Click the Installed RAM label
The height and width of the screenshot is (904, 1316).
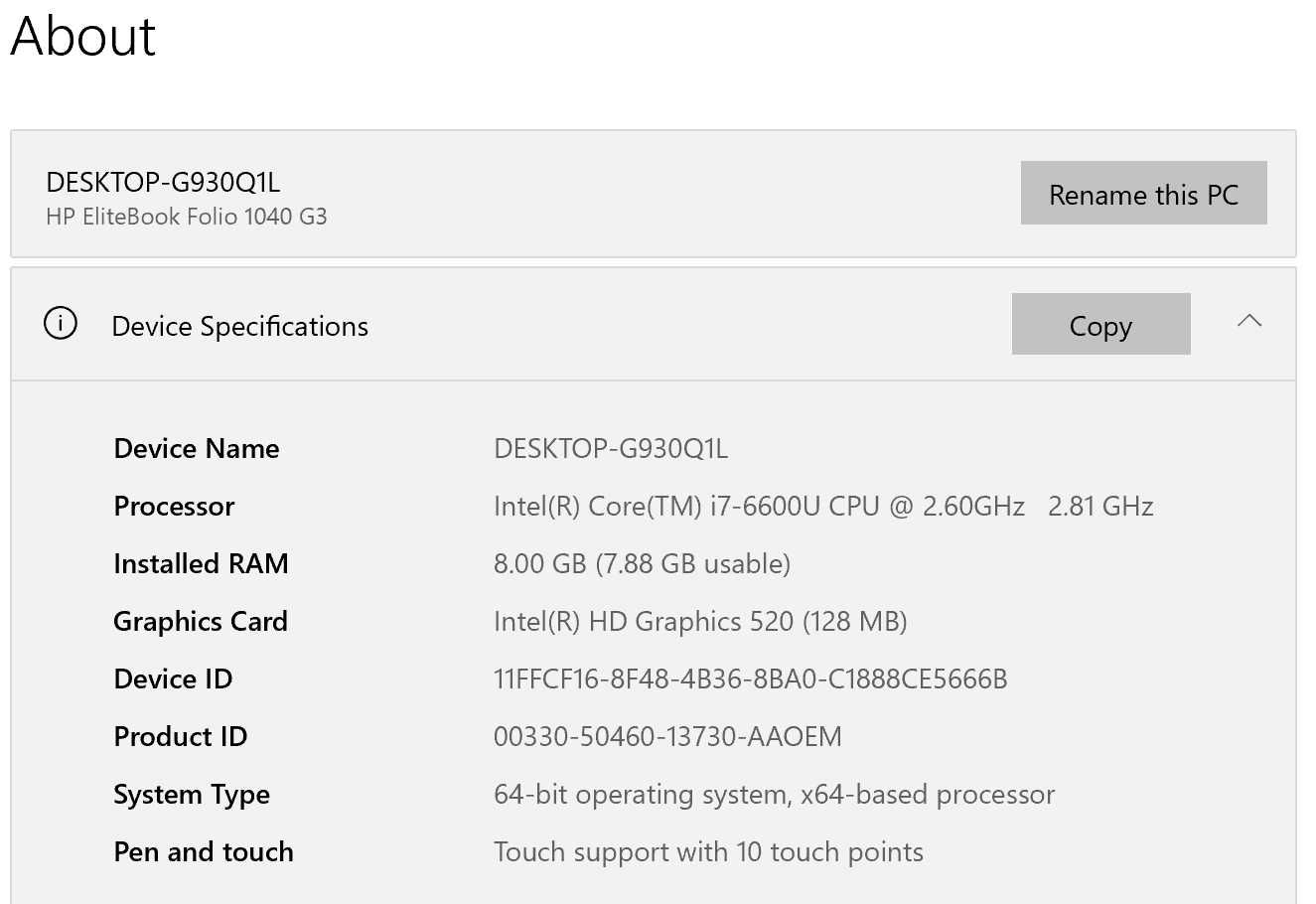tap(201, 563)
